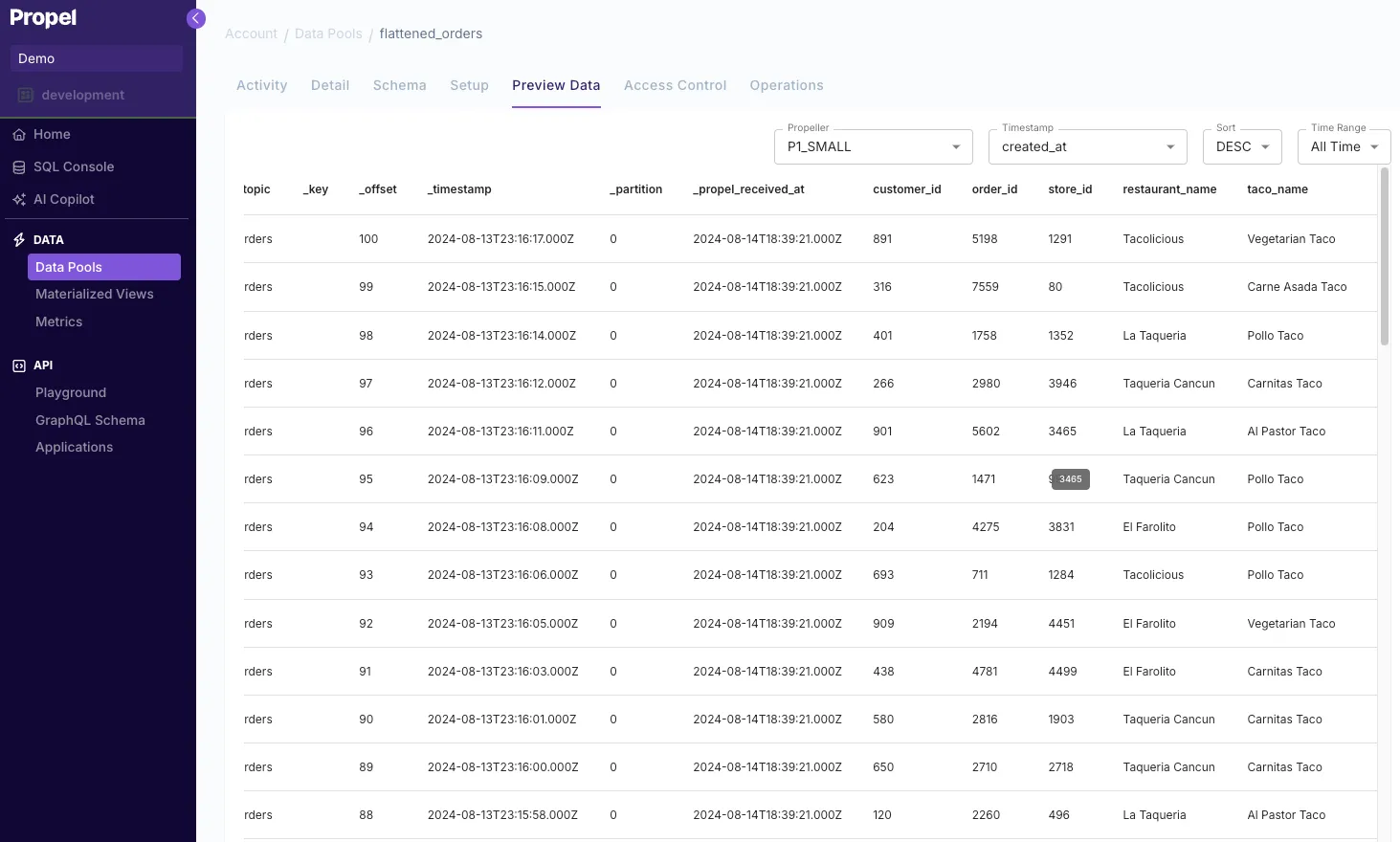Click customer_id cell 120
The width and height of the screenshot is (1400, 842).
tap(882, 815)
